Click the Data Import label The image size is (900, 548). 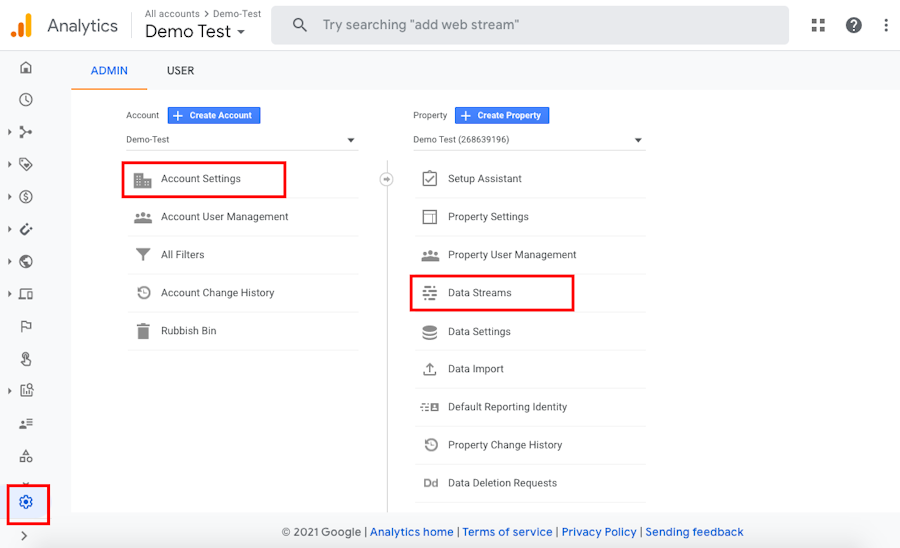coord(476,369)
